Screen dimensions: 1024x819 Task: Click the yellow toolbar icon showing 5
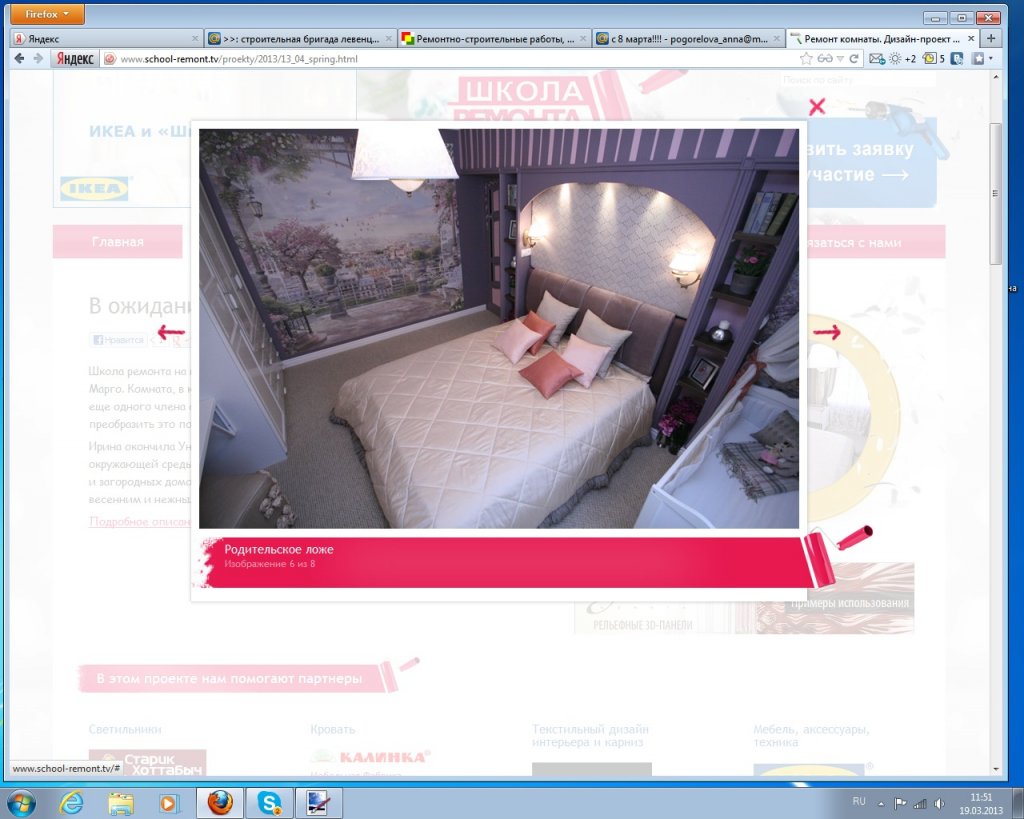click(x=933, y=59)
